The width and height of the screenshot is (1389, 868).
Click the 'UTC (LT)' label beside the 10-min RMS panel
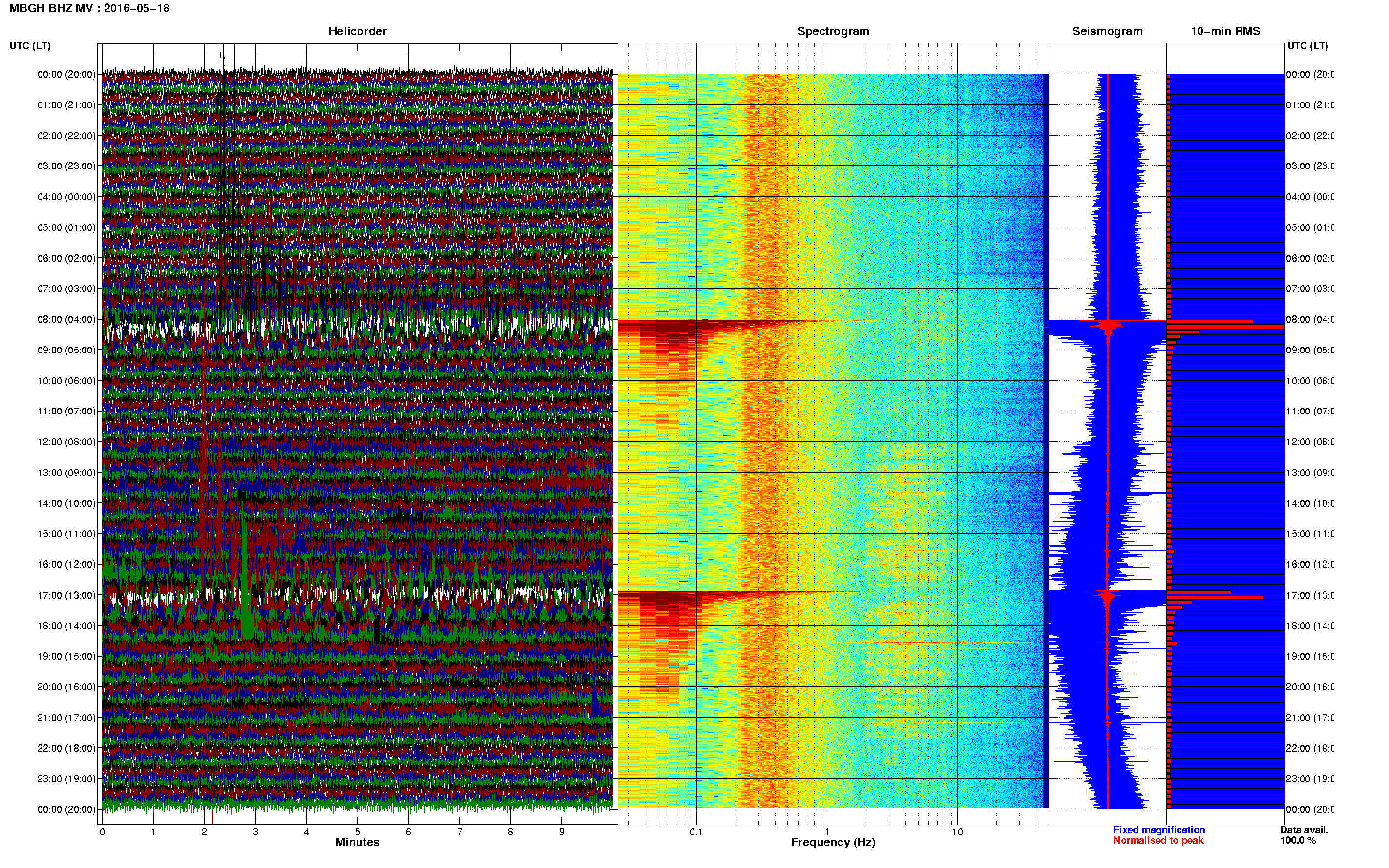click(x=1307, y=46)
